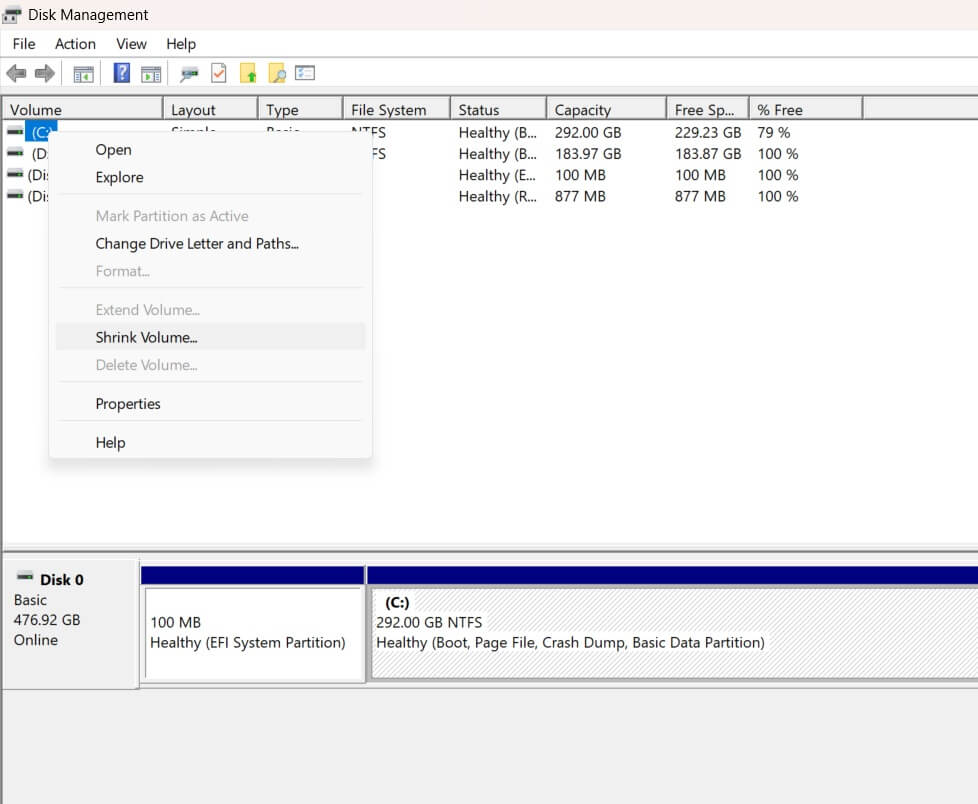Viewport: 978px width, 804px height.
Task: Select the 100 MB EFI System Partition block
Action: (253, 633)
